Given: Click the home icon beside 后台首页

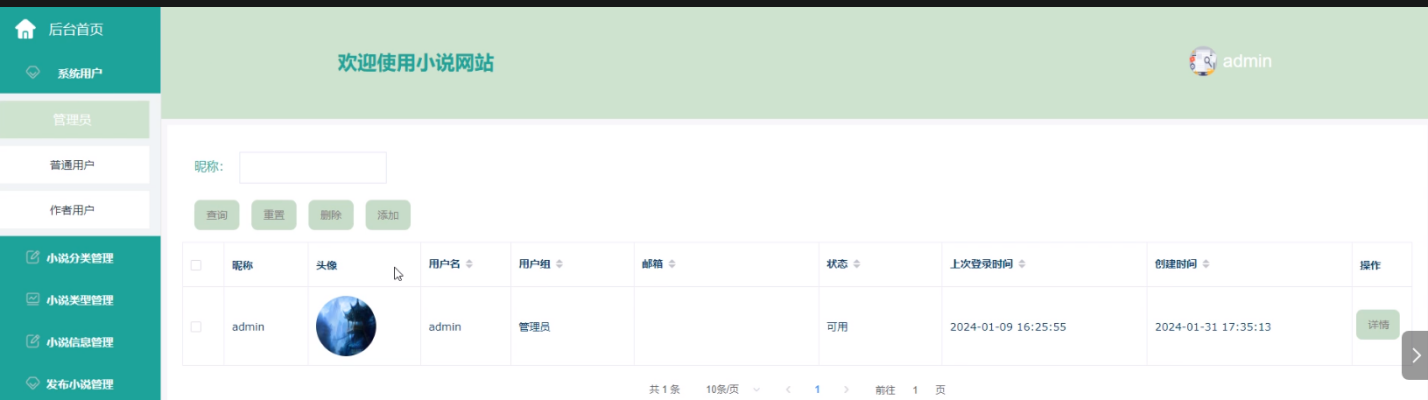Looking at the screenshot, I should click(x=26, y=29).
